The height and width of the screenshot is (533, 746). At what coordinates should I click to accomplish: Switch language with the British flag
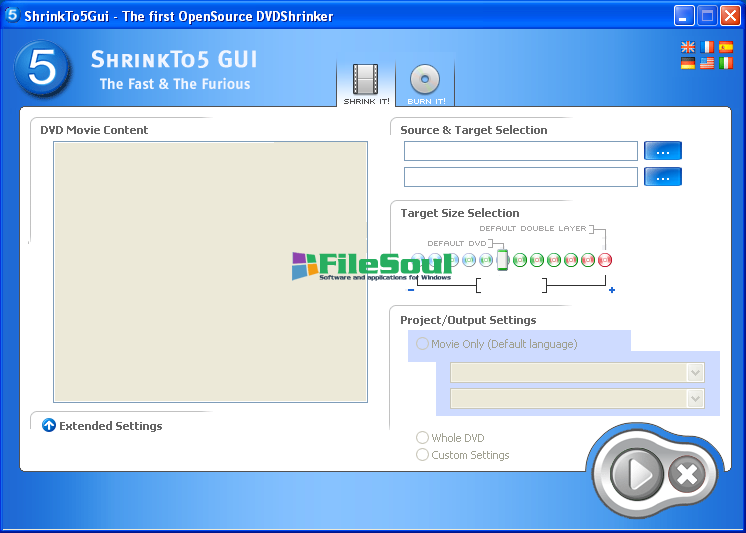688,47
